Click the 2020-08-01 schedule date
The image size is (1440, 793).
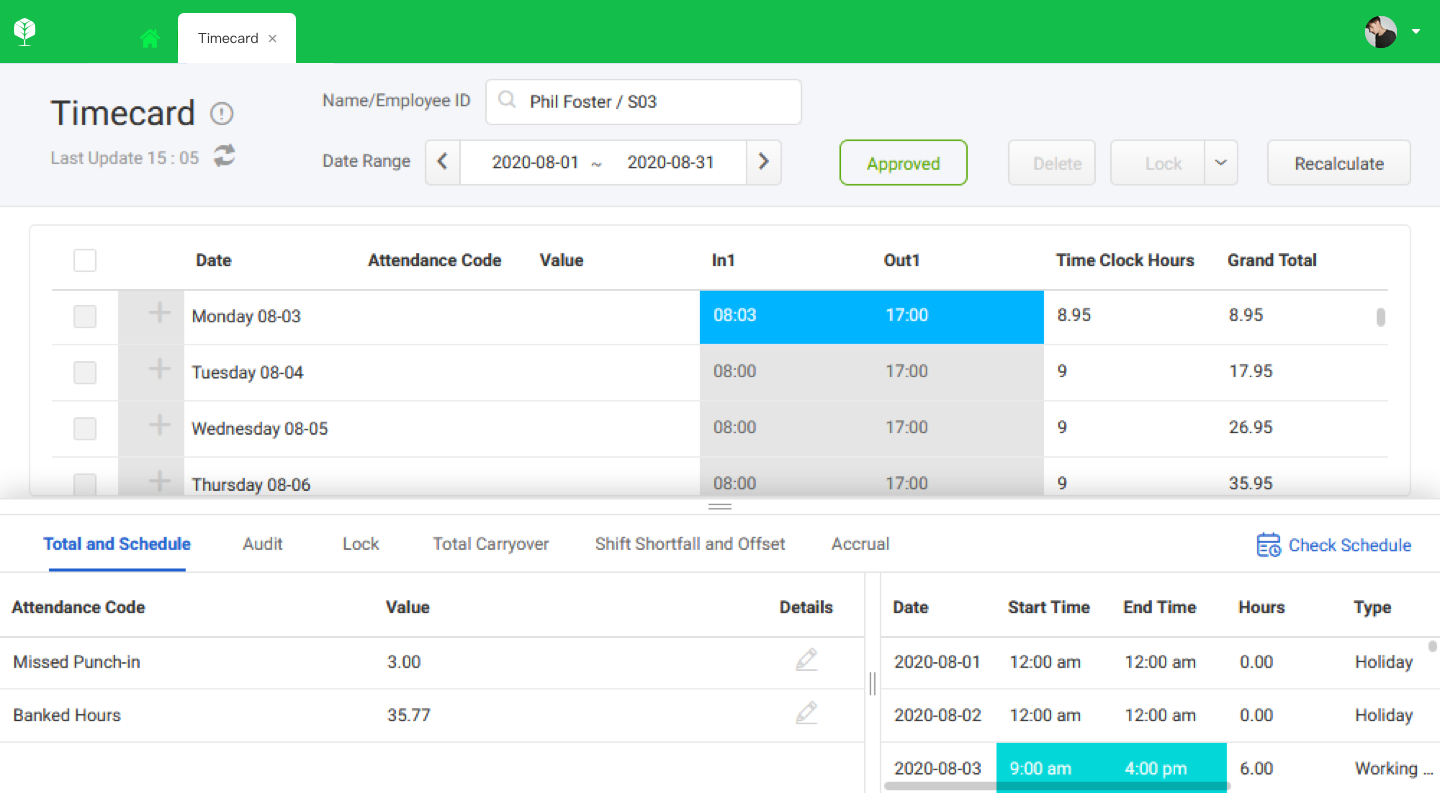click(937, 662)
